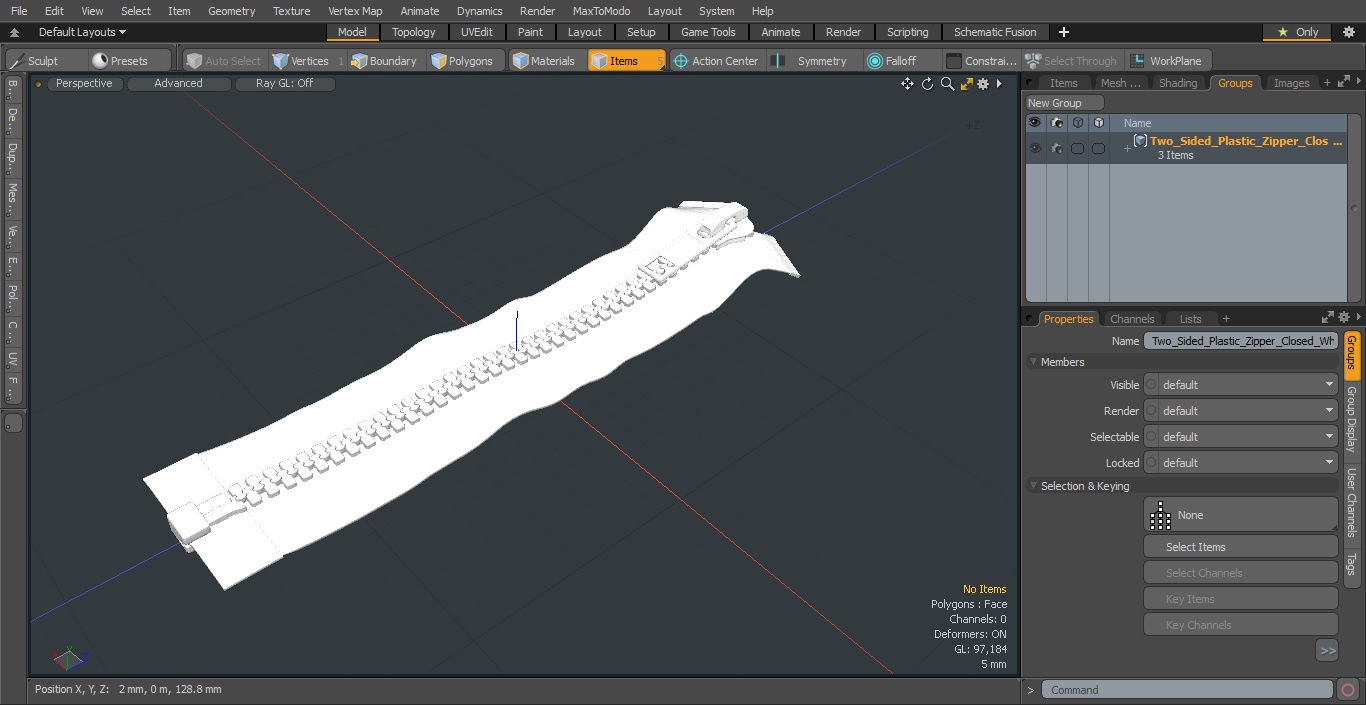This screenshot has width=1366, height=705.
Task: Open the User Channels vertical tab
Action: click(x=1352, y=503)
